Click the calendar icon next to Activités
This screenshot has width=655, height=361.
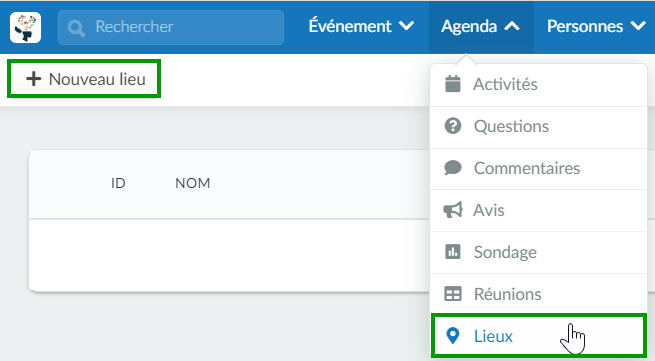[453, 84]
